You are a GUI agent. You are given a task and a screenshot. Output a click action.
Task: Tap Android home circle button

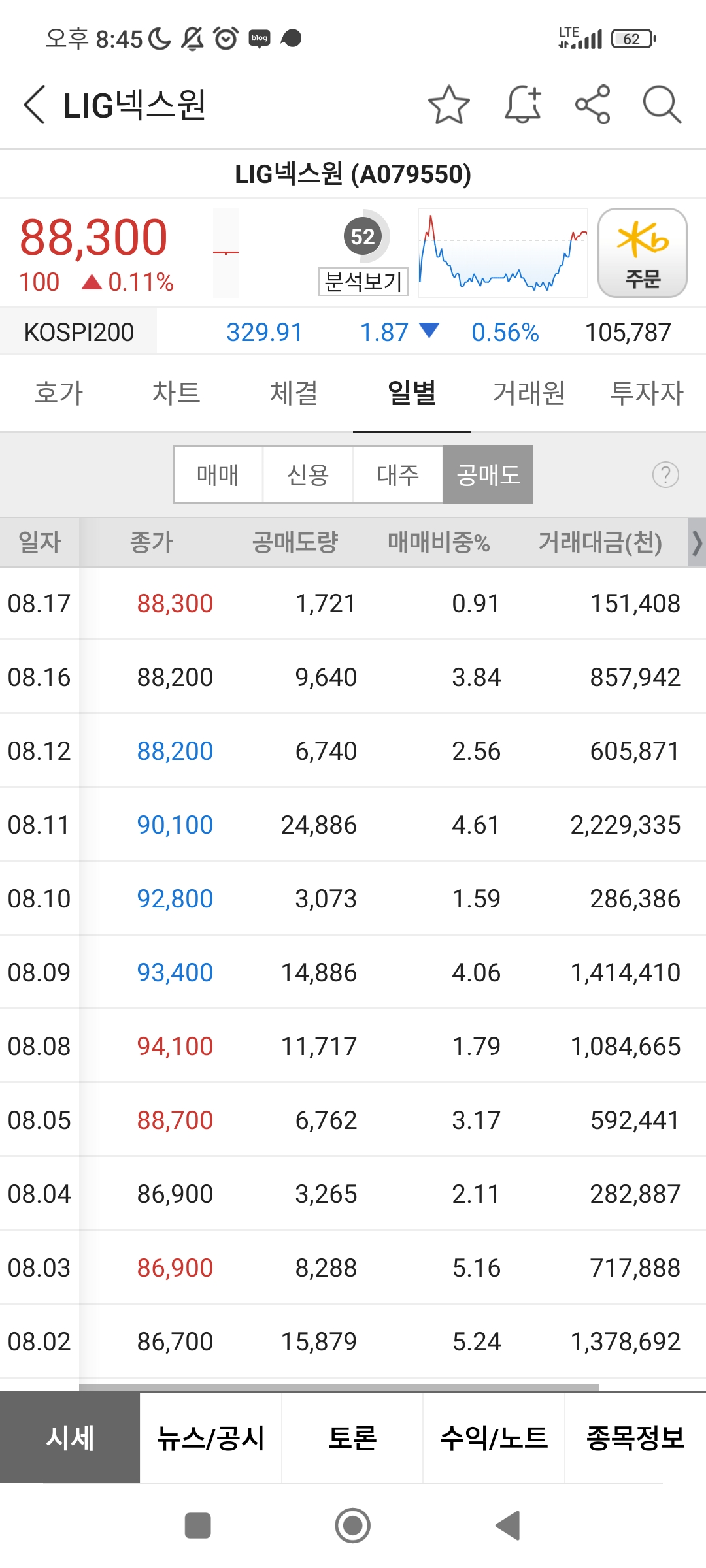353,1526
